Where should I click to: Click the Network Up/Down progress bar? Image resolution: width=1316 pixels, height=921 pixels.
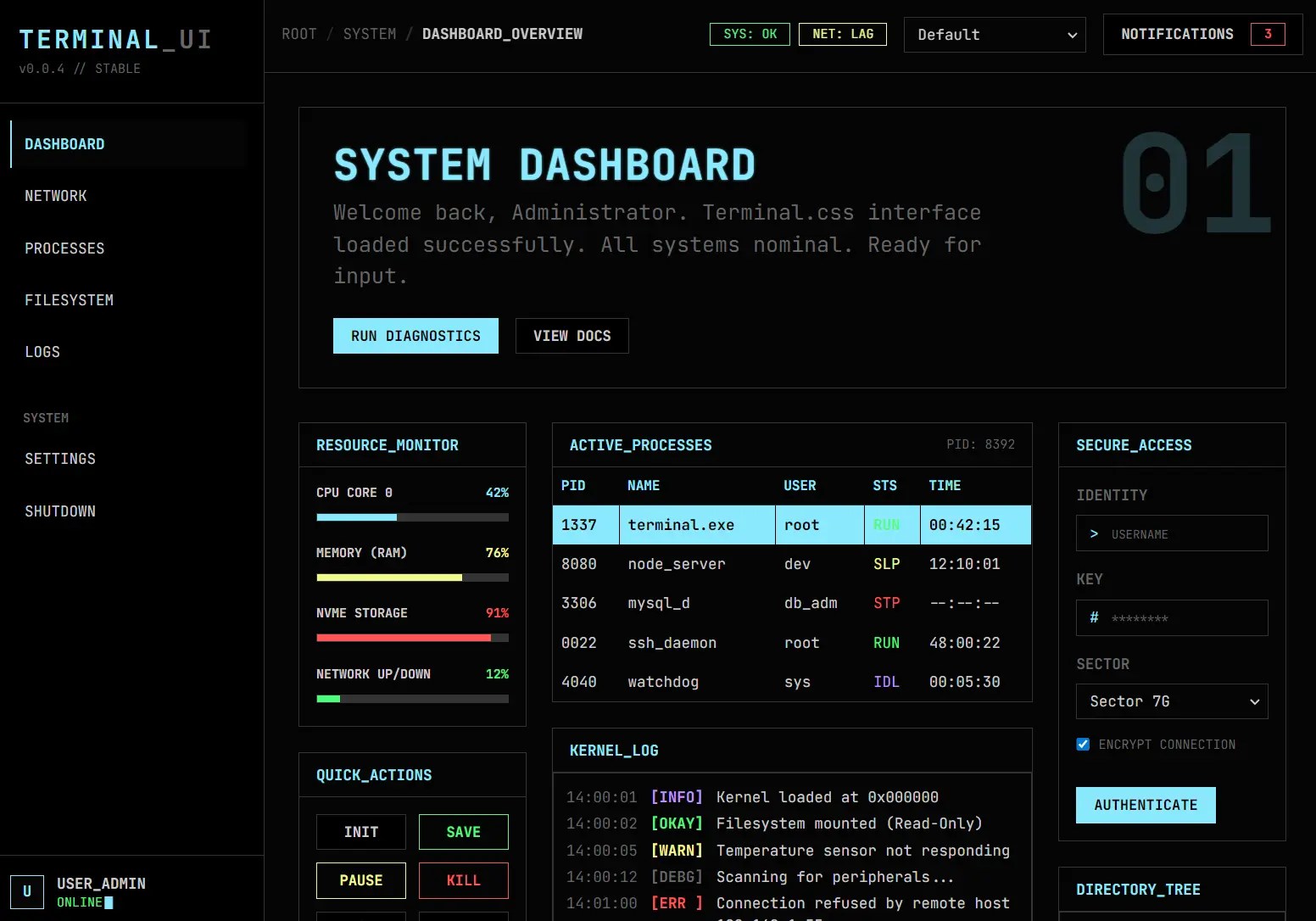[x=412, y=699]
